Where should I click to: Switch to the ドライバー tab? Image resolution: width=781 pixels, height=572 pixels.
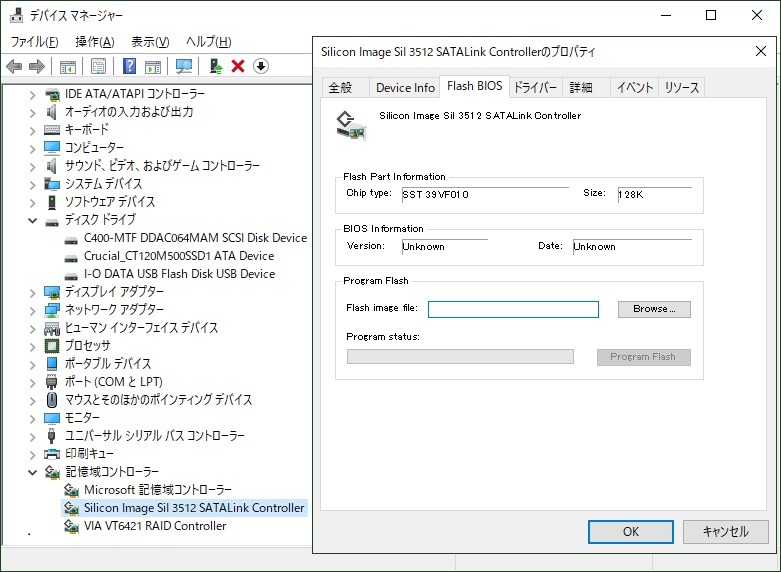click(535, 88)
